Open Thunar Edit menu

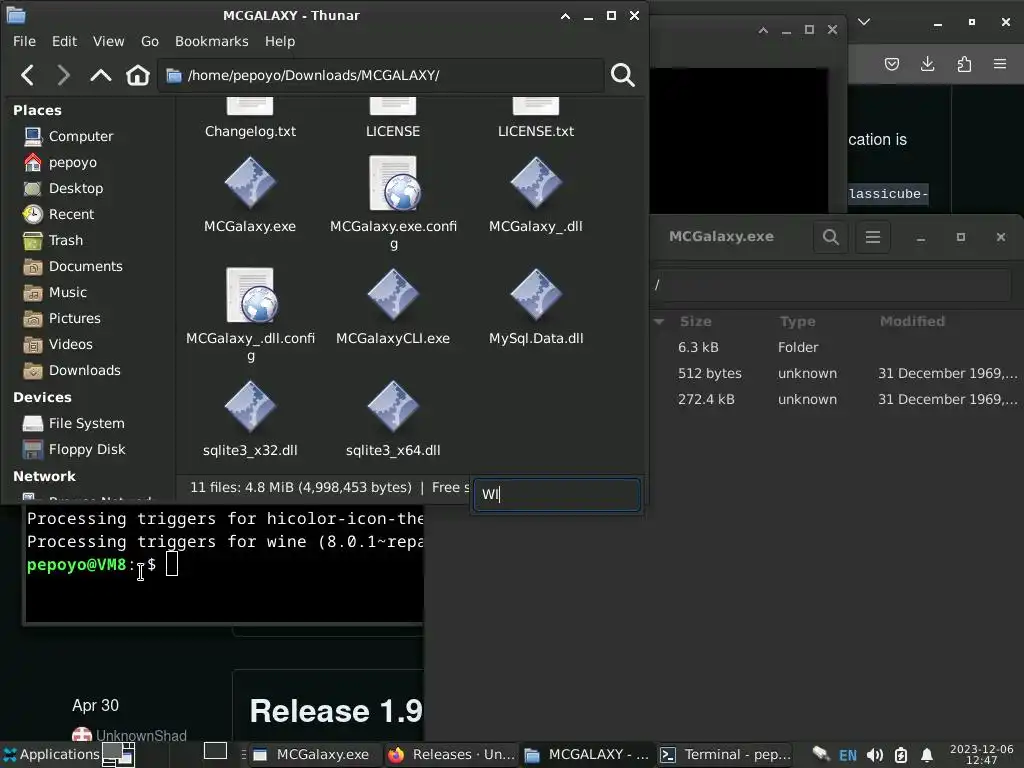pyautogui.click(x=65, y=41)
